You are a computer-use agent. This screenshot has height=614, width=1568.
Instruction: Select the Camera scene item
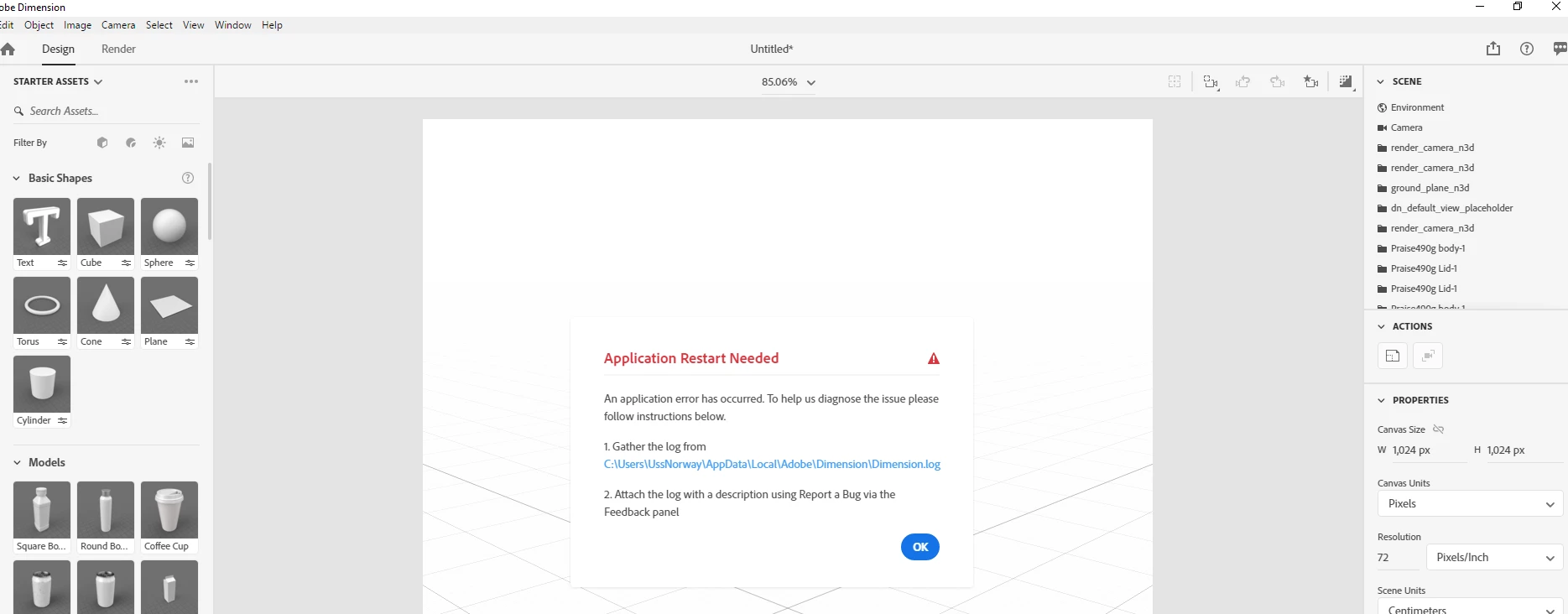[x=1406, y=127]
